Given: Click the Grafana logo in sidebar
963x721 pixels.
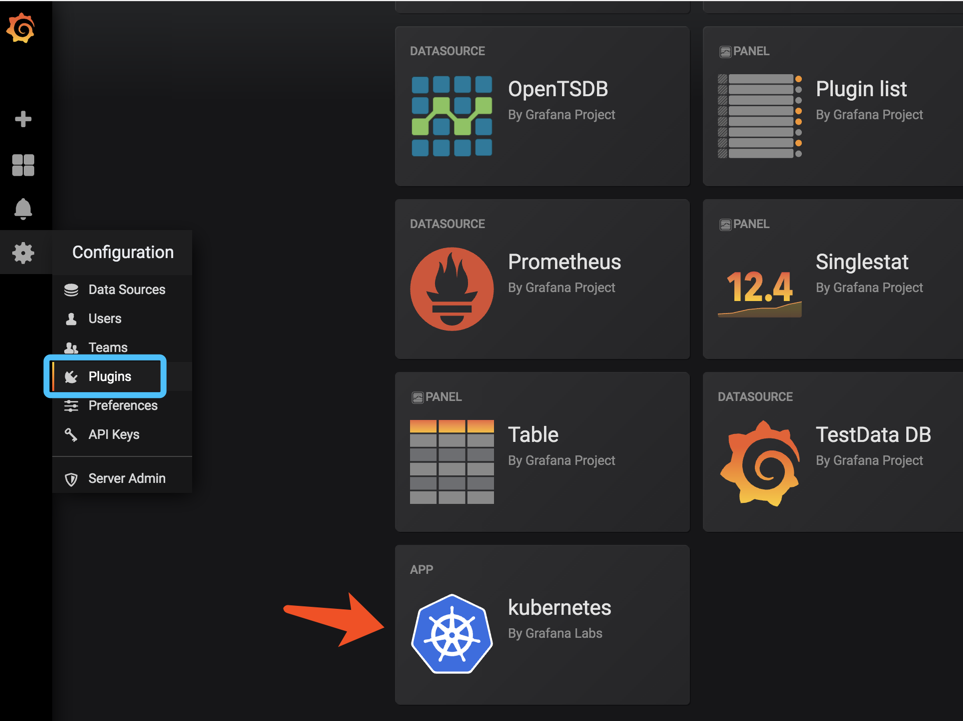Looking at the screenshot, I should [21, 28].
